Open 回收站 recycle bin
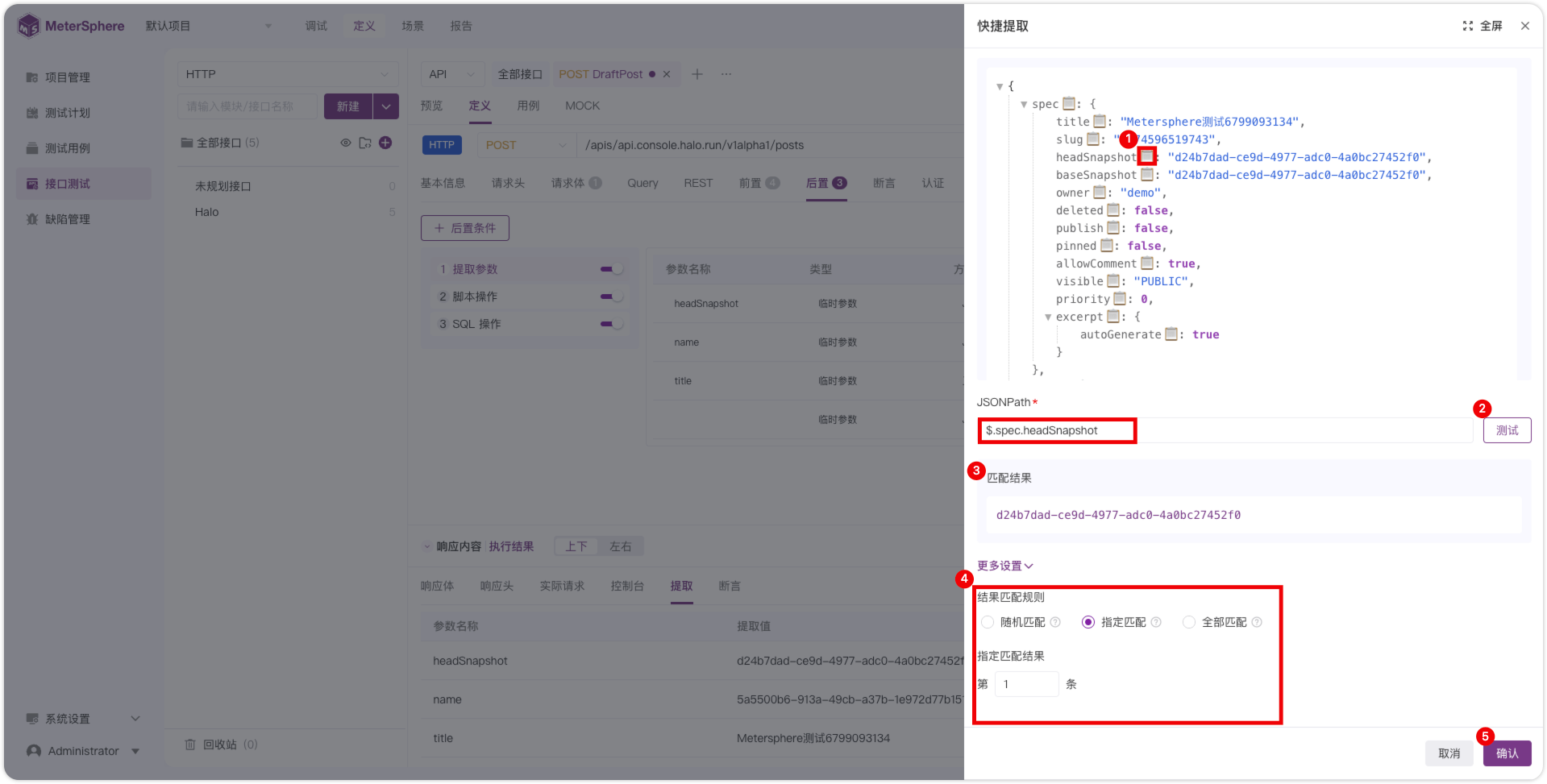The height and width of the screenshot is (784, 1547). click(221, 745)
